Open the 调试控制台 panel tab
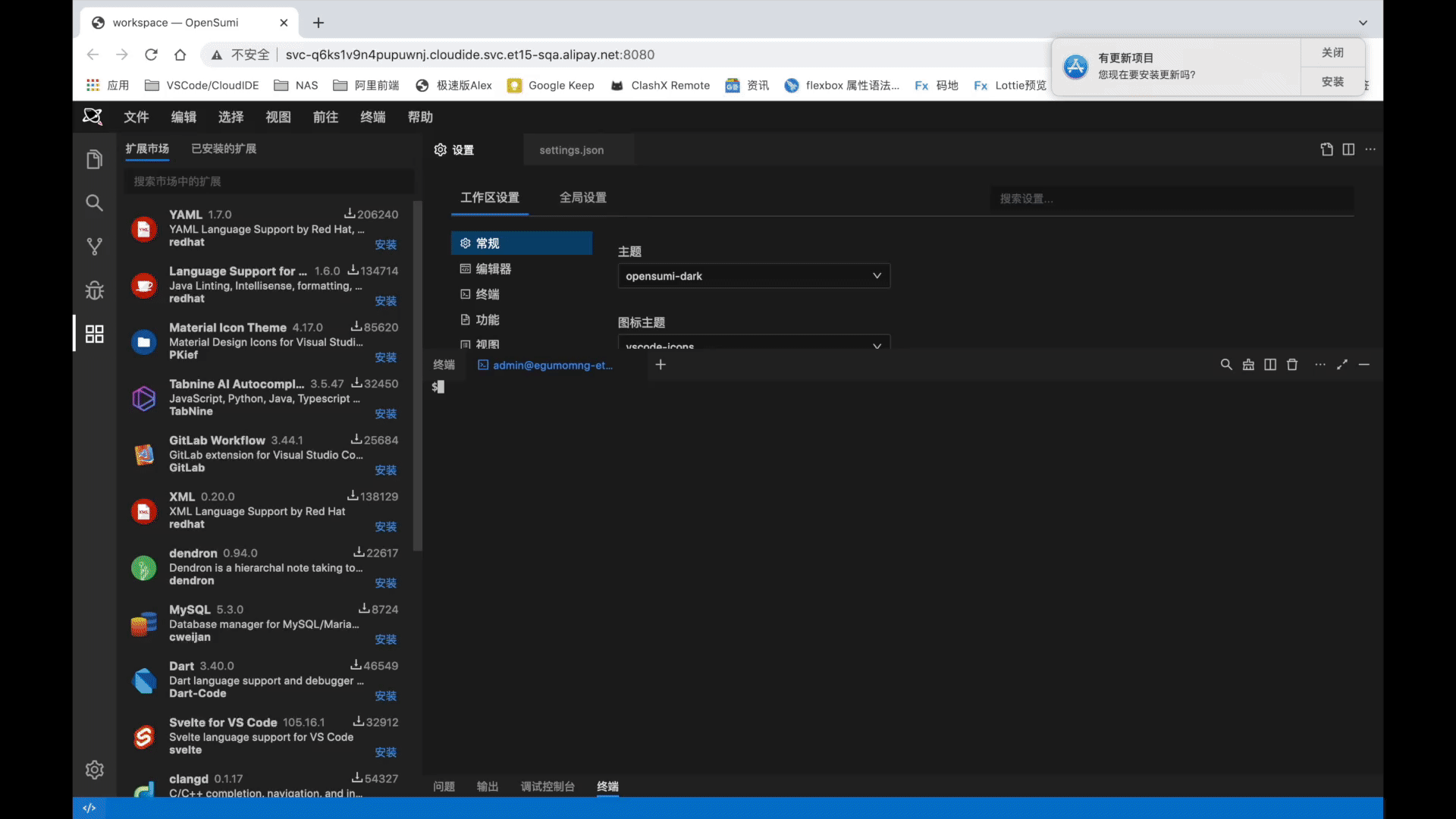Viewport: 1456px width, 819px height. pos(548,786)
